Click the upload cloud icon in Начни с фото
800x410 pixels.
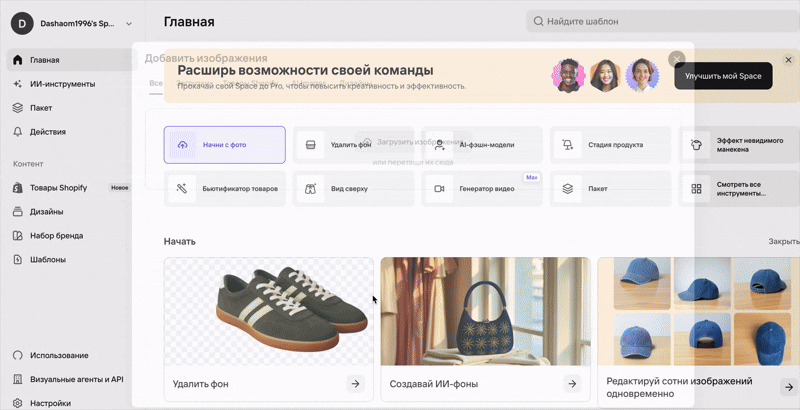coord(182,145)
